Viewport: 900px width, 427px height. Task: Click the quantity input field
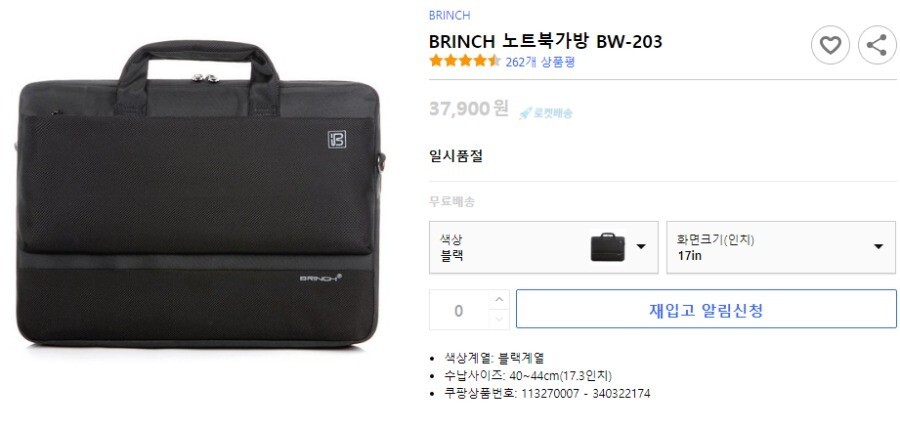459,310
